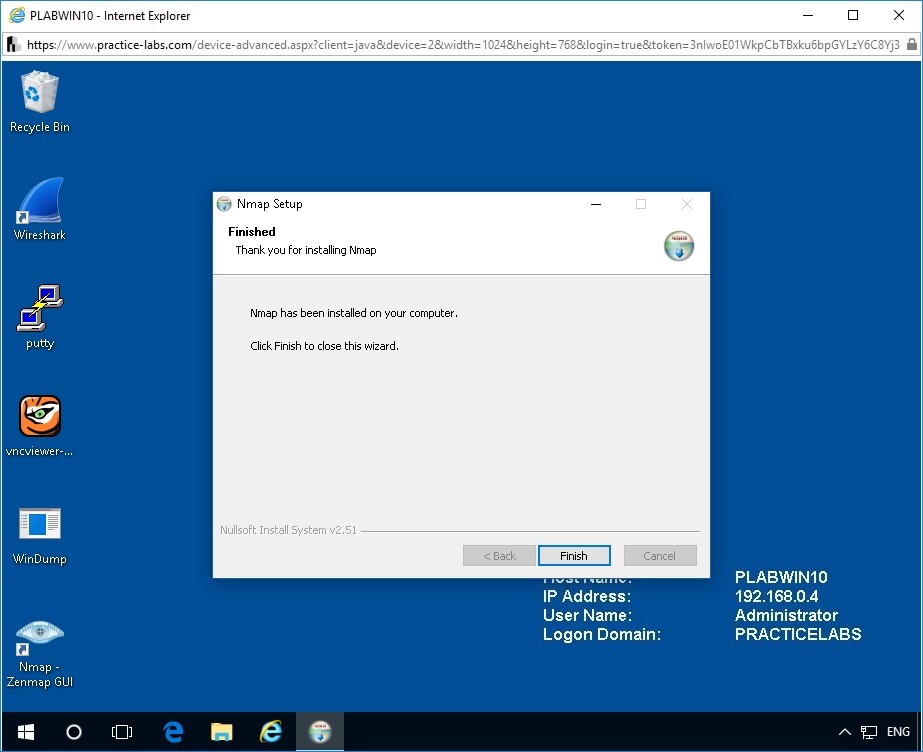This screenshot has width=923, height=752.
Task: Click the Nmap Setup title bar icon
Action: click(x=224, y=204)
